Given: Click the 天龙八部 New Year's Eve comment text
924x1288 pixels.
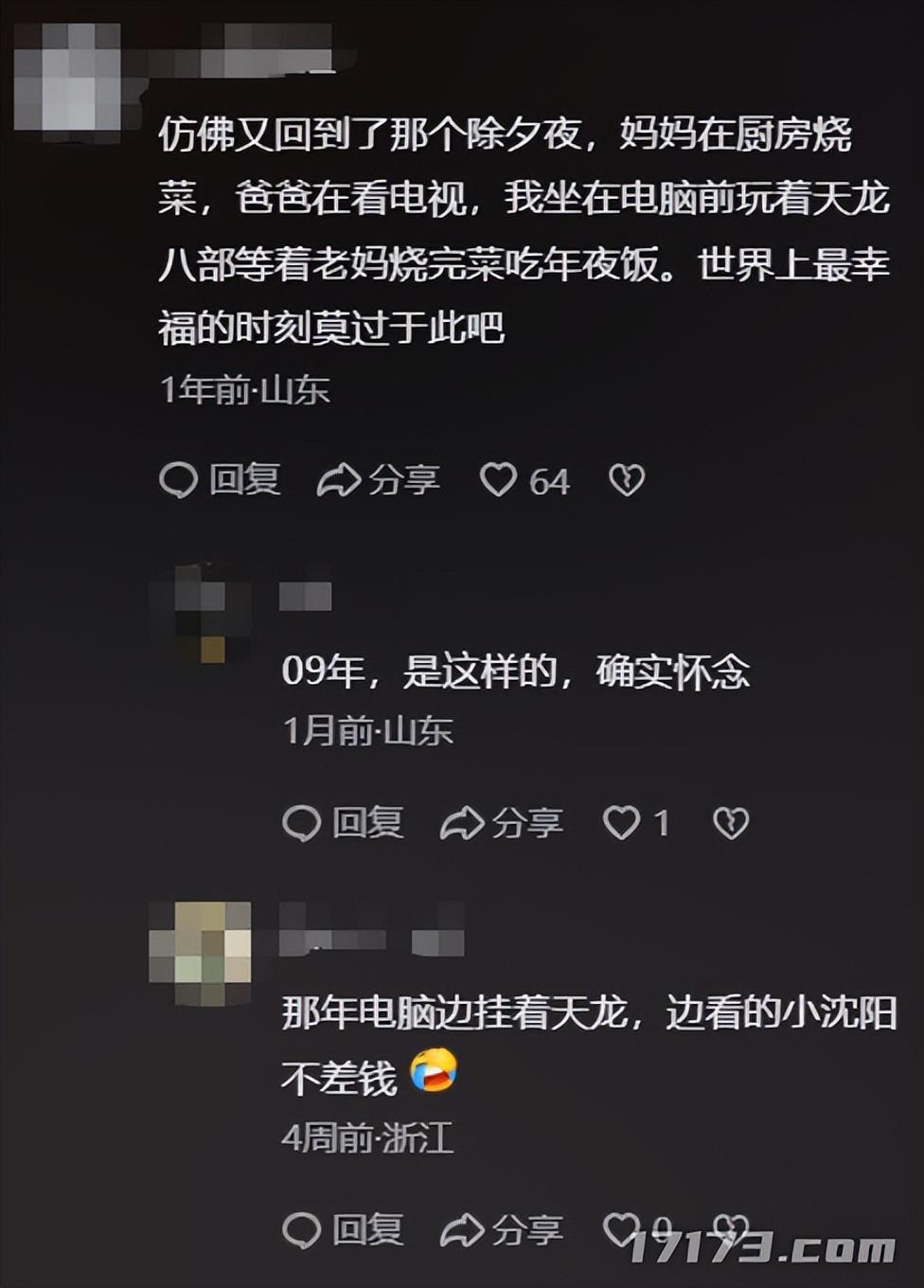Looking at the screenshot, I should coord(524,231).
